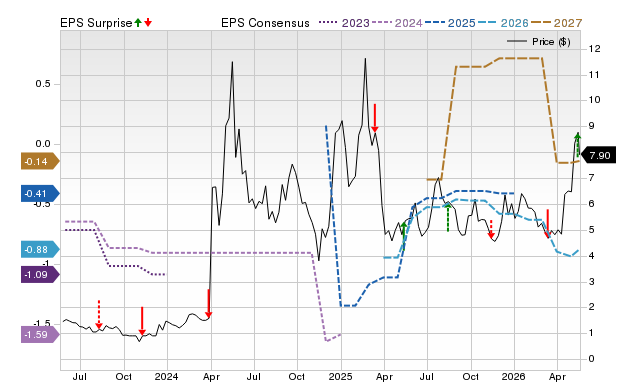Image resolution: width=640 pixels, height=382 pixels.
Task: Click the 2026 x-axis label
Action: 513,376
